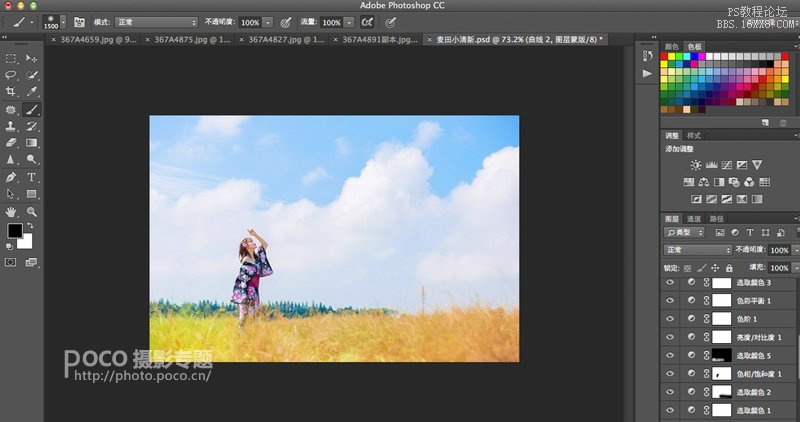The image size is (800, 422).
Task: Select the Dodge tool
Action: click(x=32, y=160)
